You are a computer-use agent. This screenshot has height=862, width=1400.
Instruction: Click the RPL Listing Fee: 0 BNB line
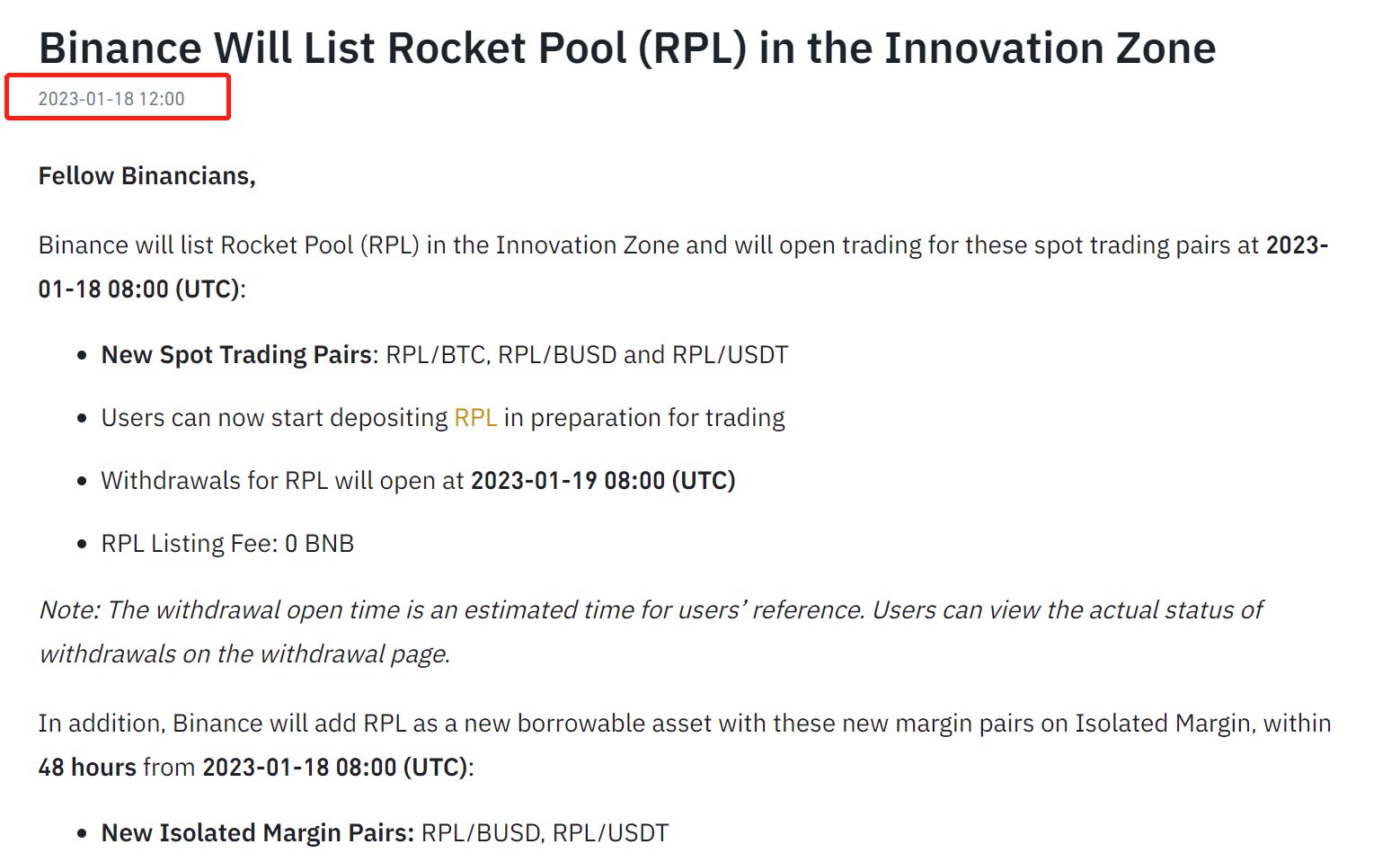(227, 544)
